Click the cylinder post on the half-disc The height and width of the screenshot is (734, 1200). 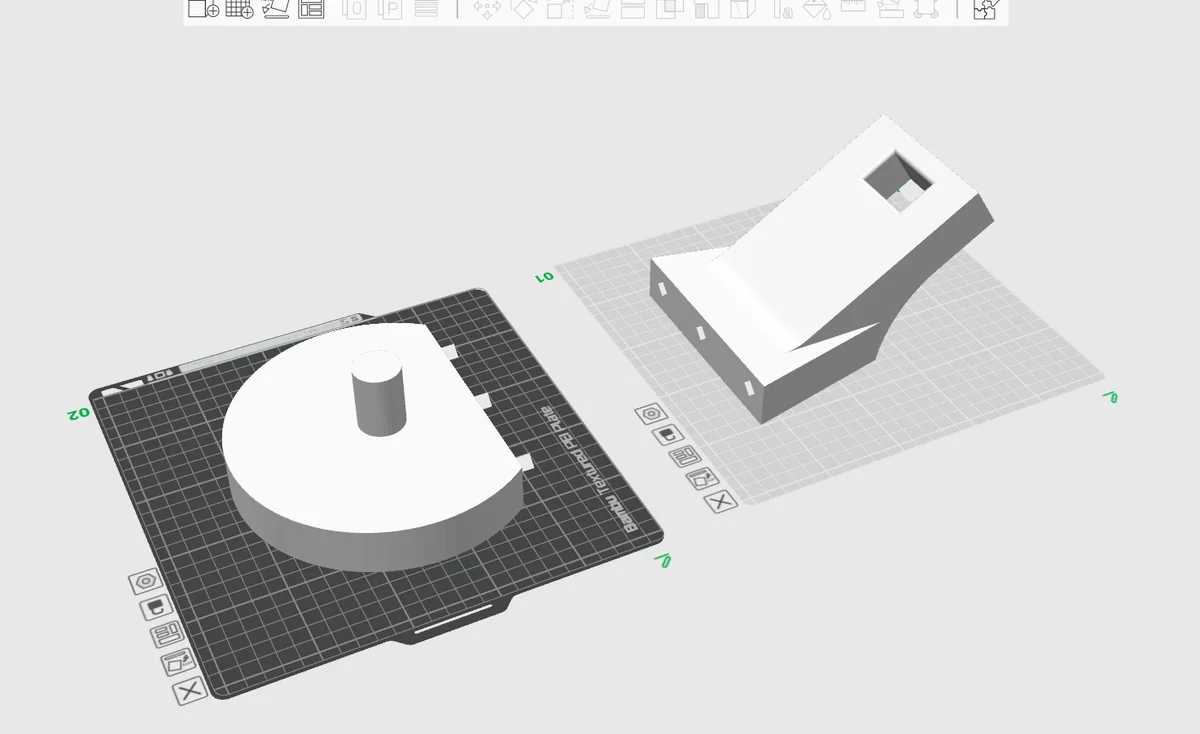[379, 394]
